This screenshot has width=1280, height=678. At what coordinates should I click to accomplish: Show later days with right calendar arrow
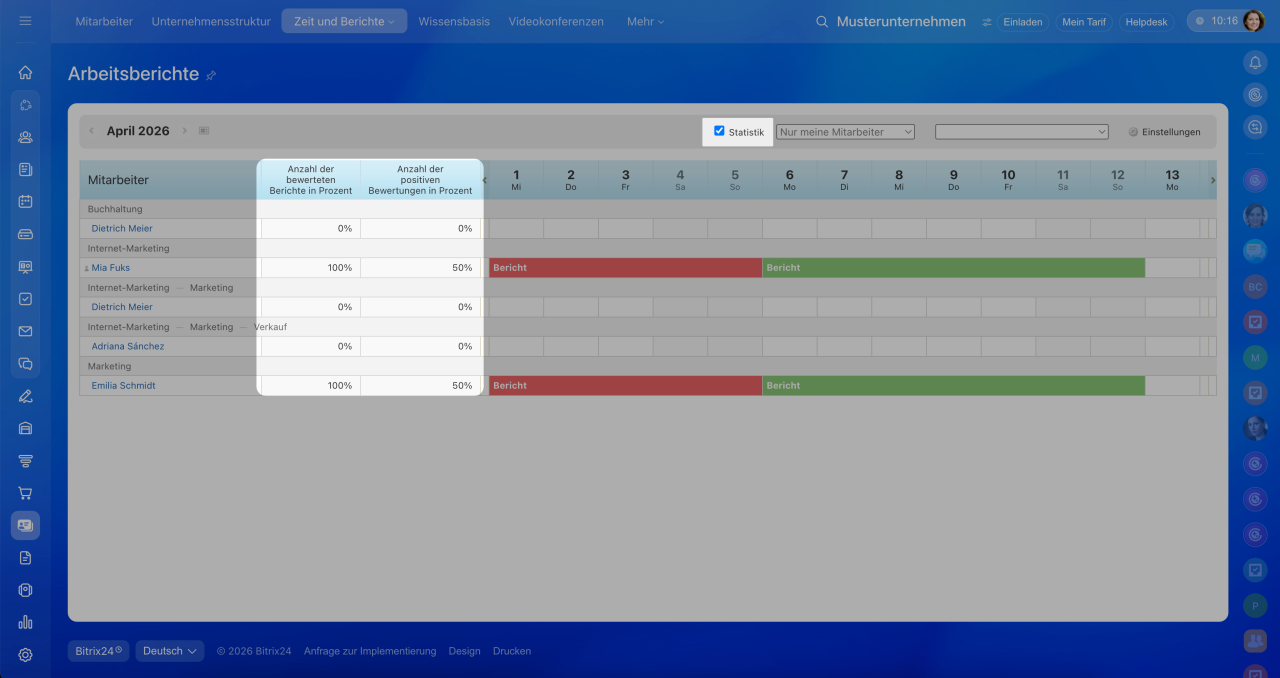click(1213, 180)
